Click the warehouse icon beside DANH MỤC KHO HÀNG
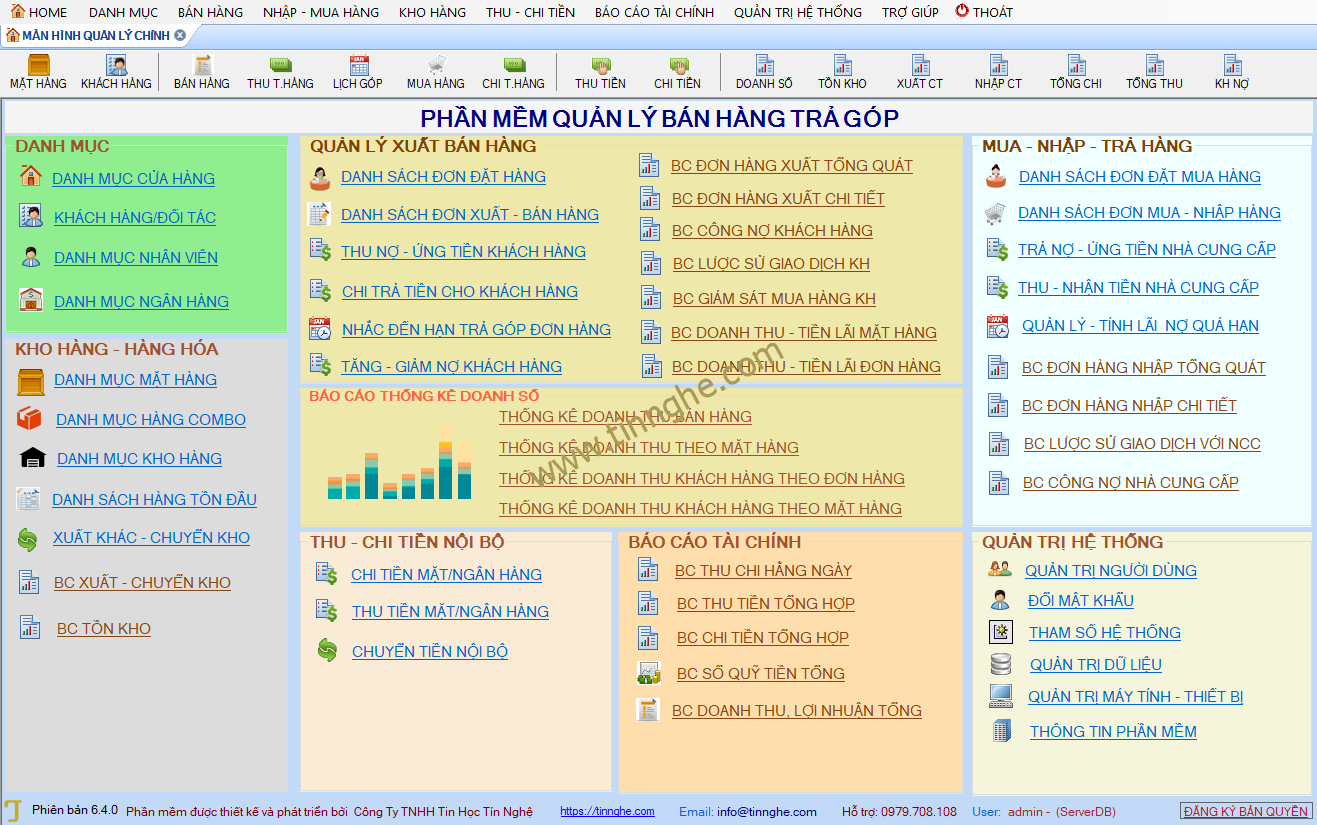Viewport: 1317px width, 825px height. point(32,458)
